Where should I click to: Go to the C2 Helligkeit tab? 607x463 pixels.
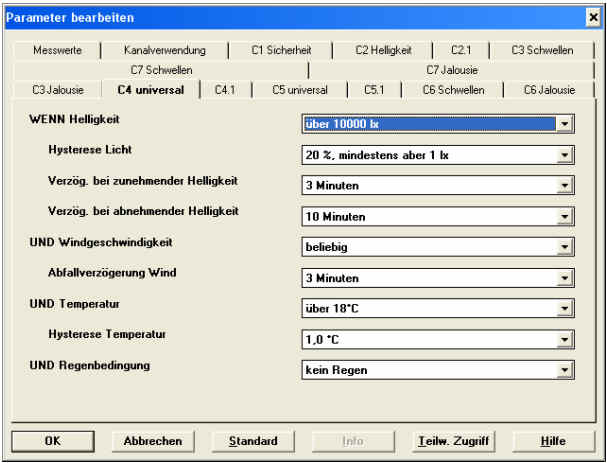[x=384, y=50]
